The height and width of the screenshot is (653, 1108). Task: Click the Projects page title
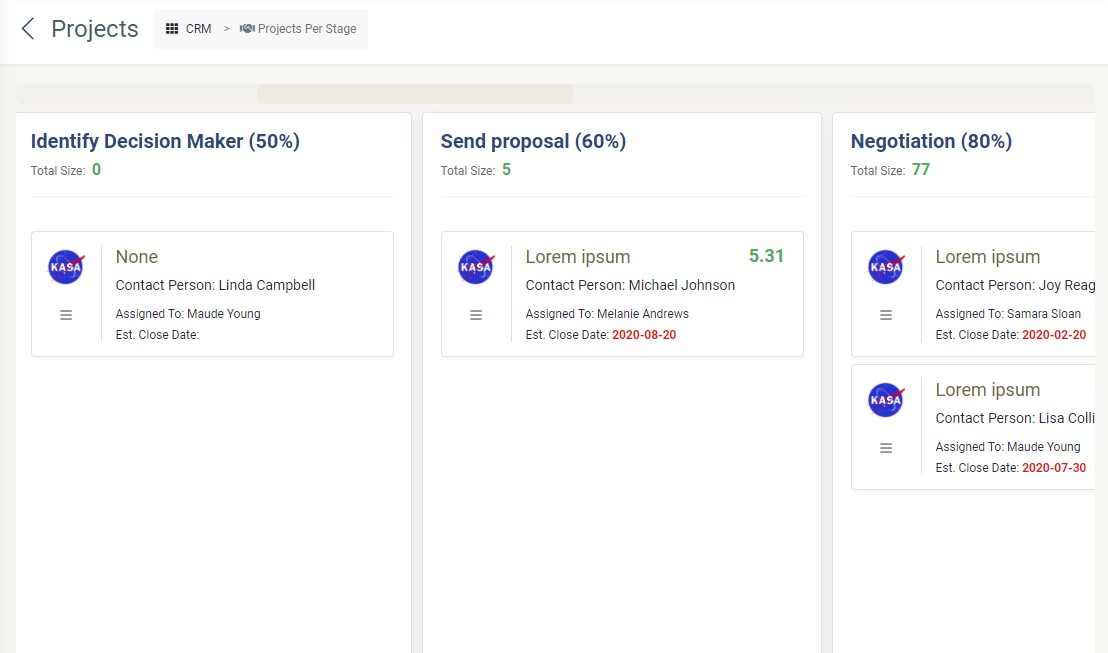pos(95,29)
